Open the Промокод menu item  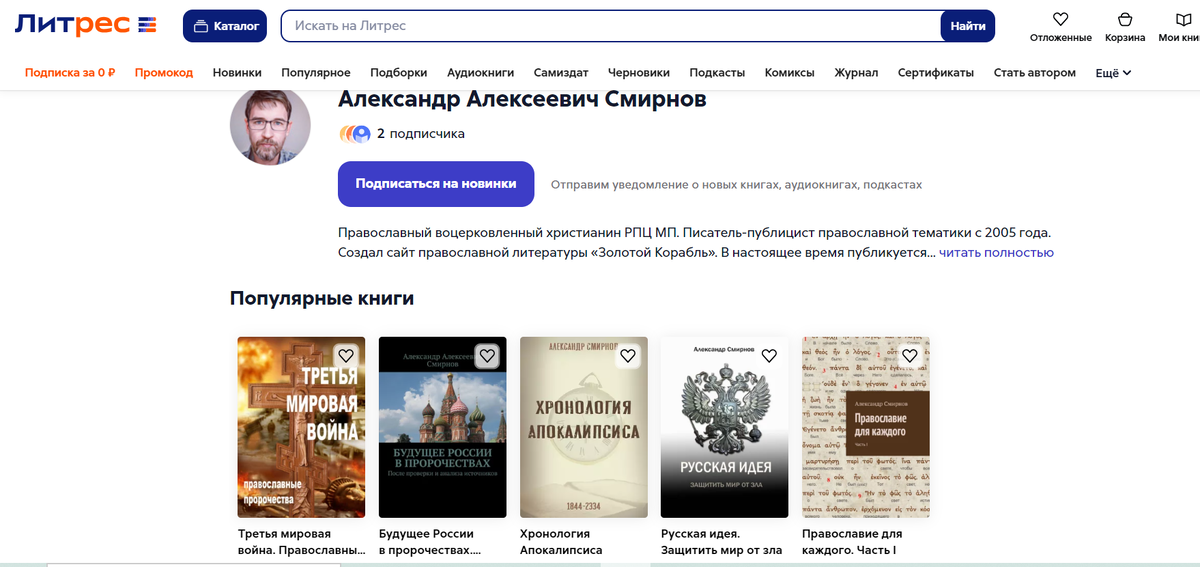point(164,73)
